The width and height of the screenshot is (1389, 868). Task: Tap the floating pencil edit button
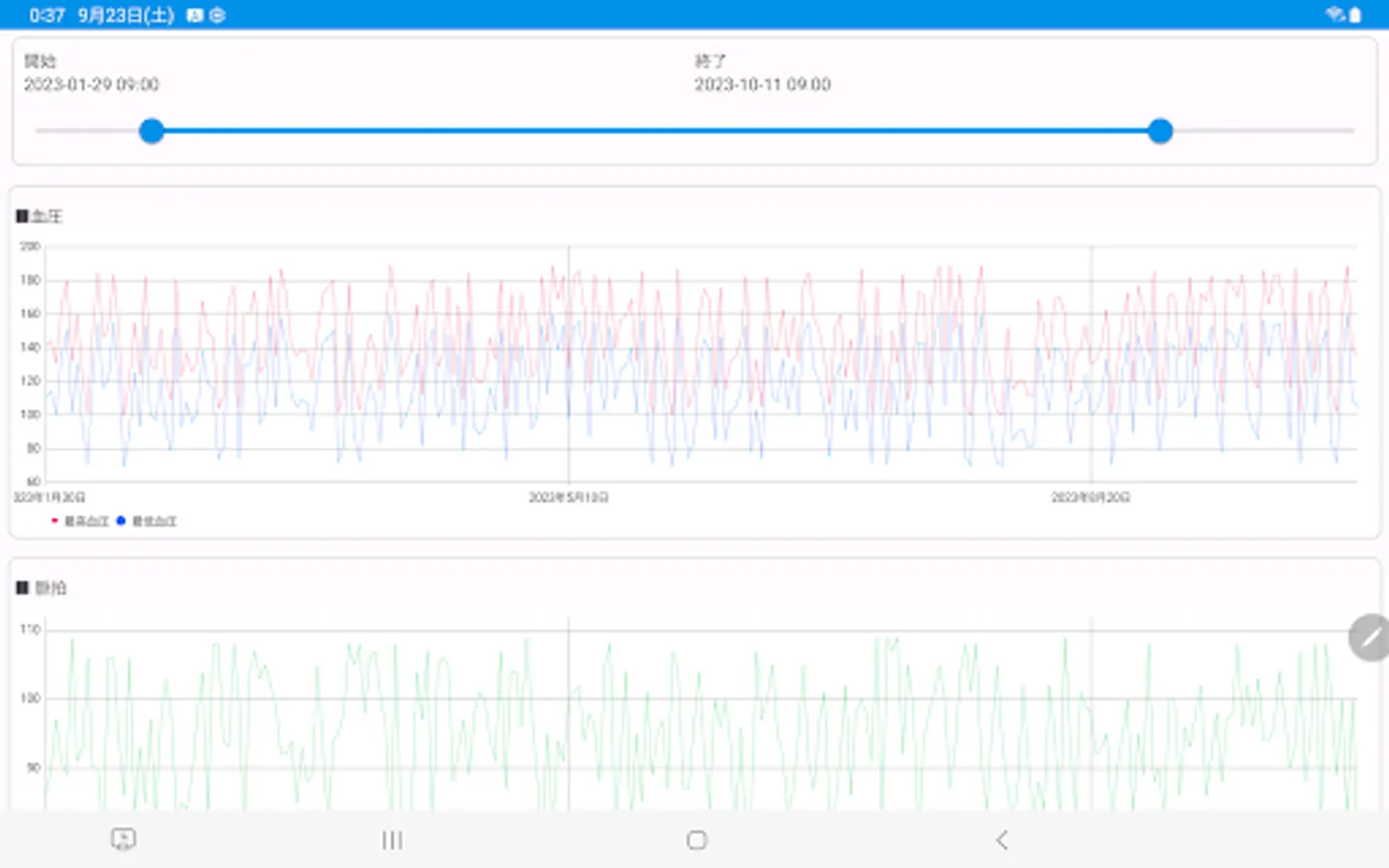pyautogui.click(x=1370, y=637)
